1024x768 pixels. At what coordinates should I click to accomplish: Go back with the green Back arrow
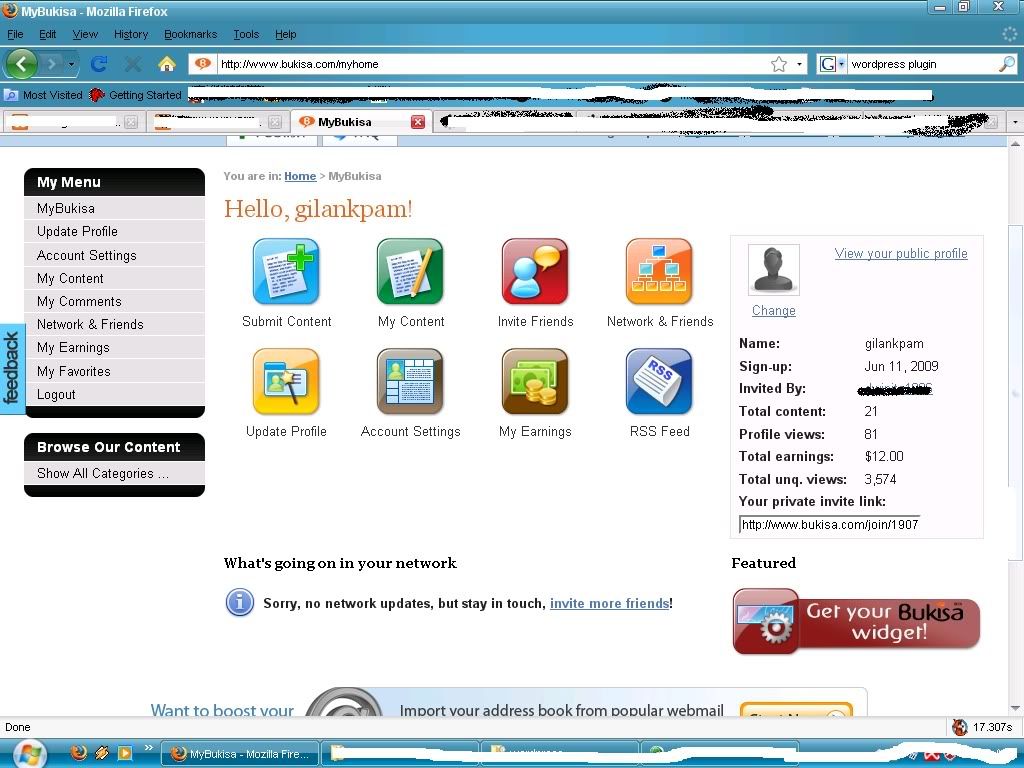(x=22, y=64)
